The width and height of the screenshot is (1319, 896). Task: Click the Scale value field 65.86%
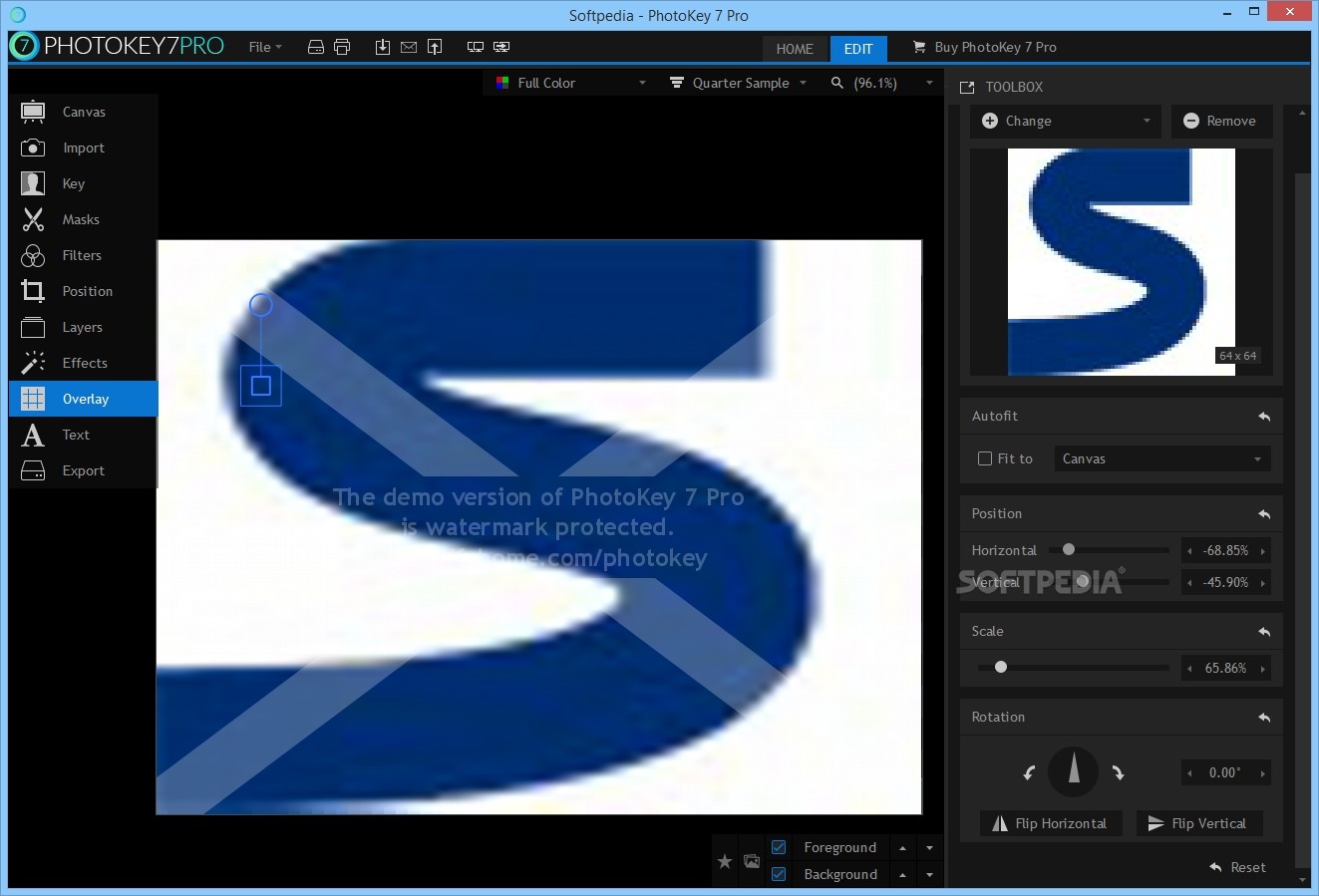click(x=1225, y=668)
